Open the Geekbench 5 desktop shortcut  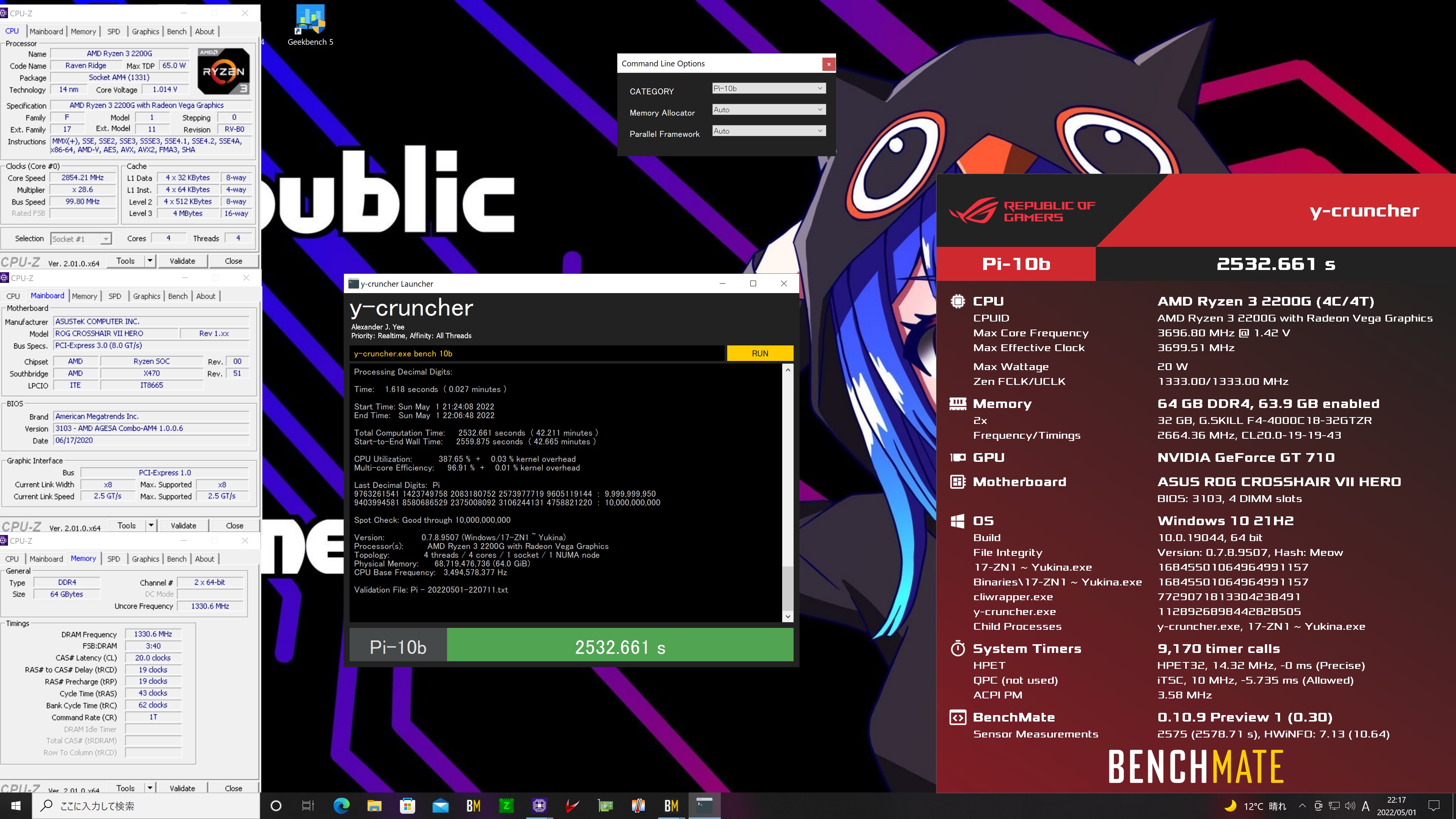(310, 25)
